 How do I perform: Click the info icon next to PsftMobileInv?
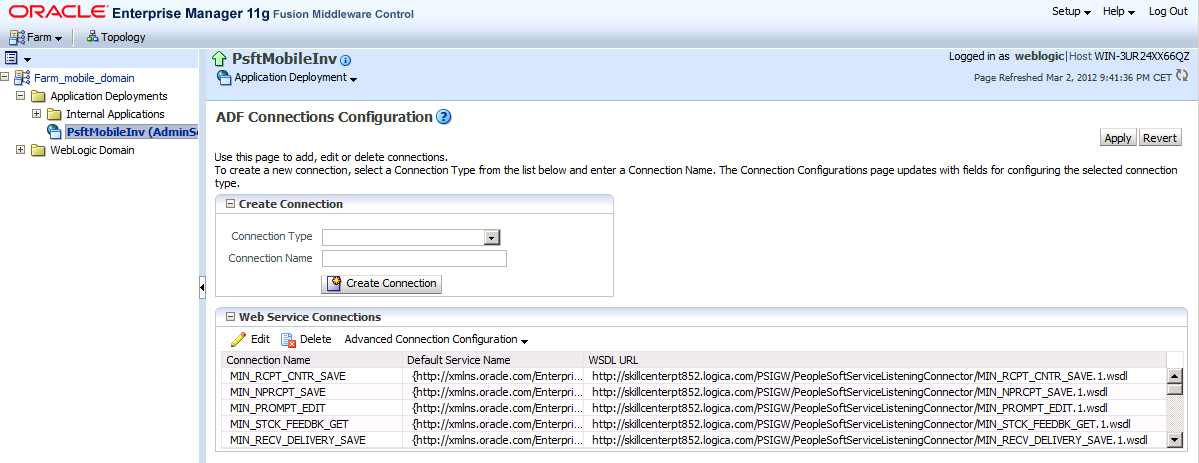345,60
